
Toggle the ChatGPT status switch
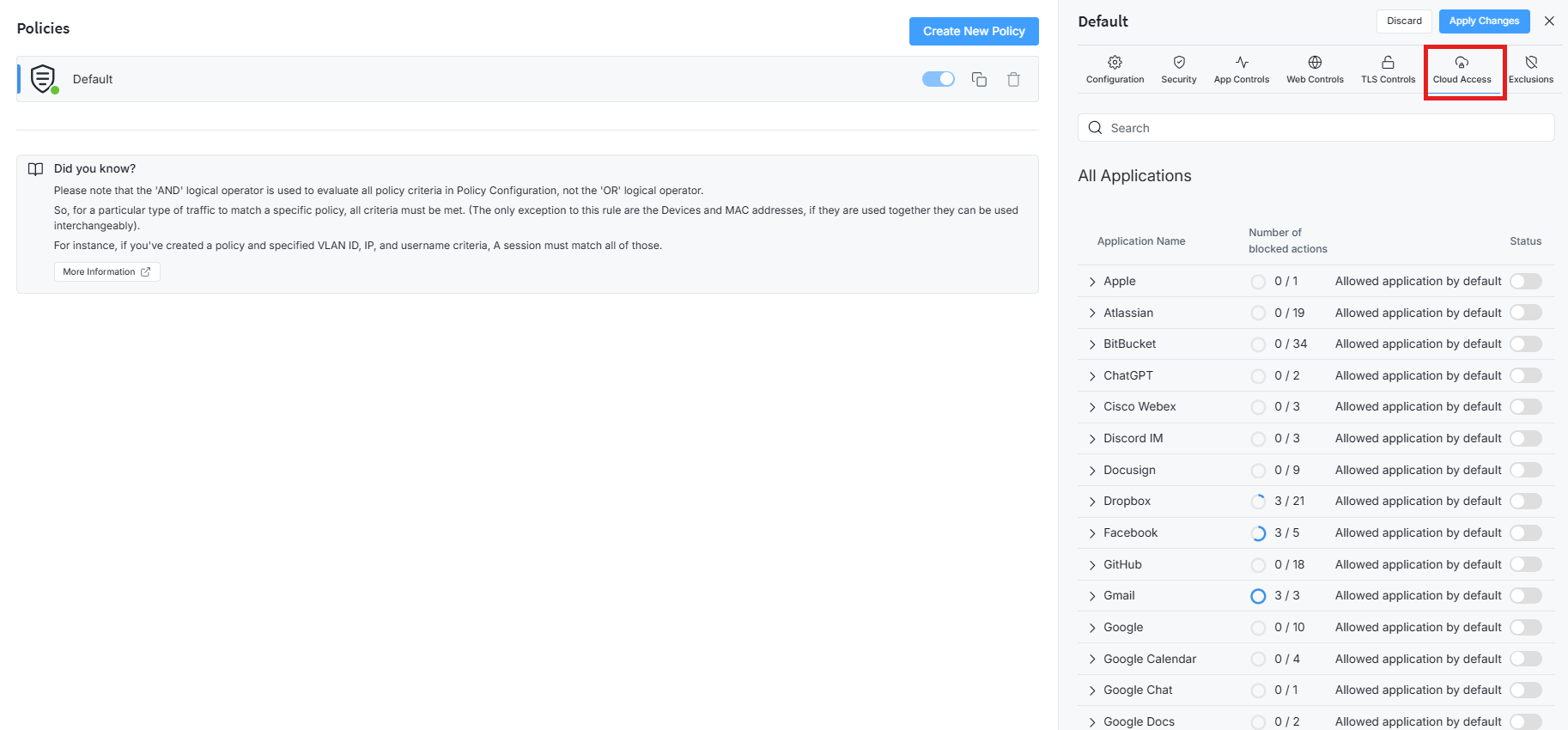[x=1526, y=375]
